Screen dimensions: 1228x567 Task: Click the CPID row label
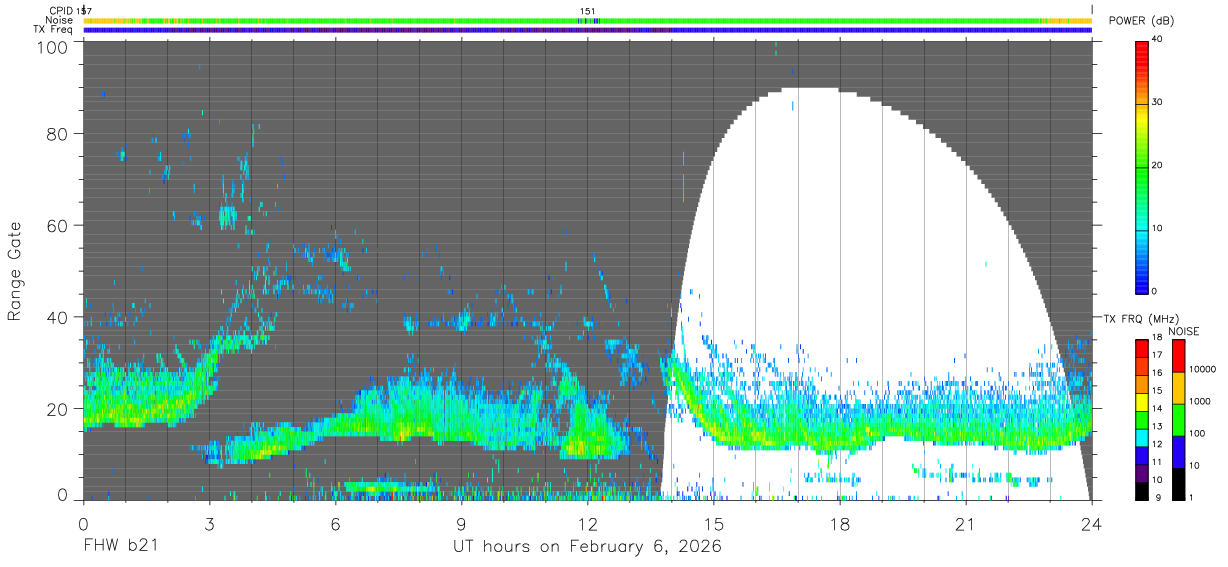click(x=60, y=10)
